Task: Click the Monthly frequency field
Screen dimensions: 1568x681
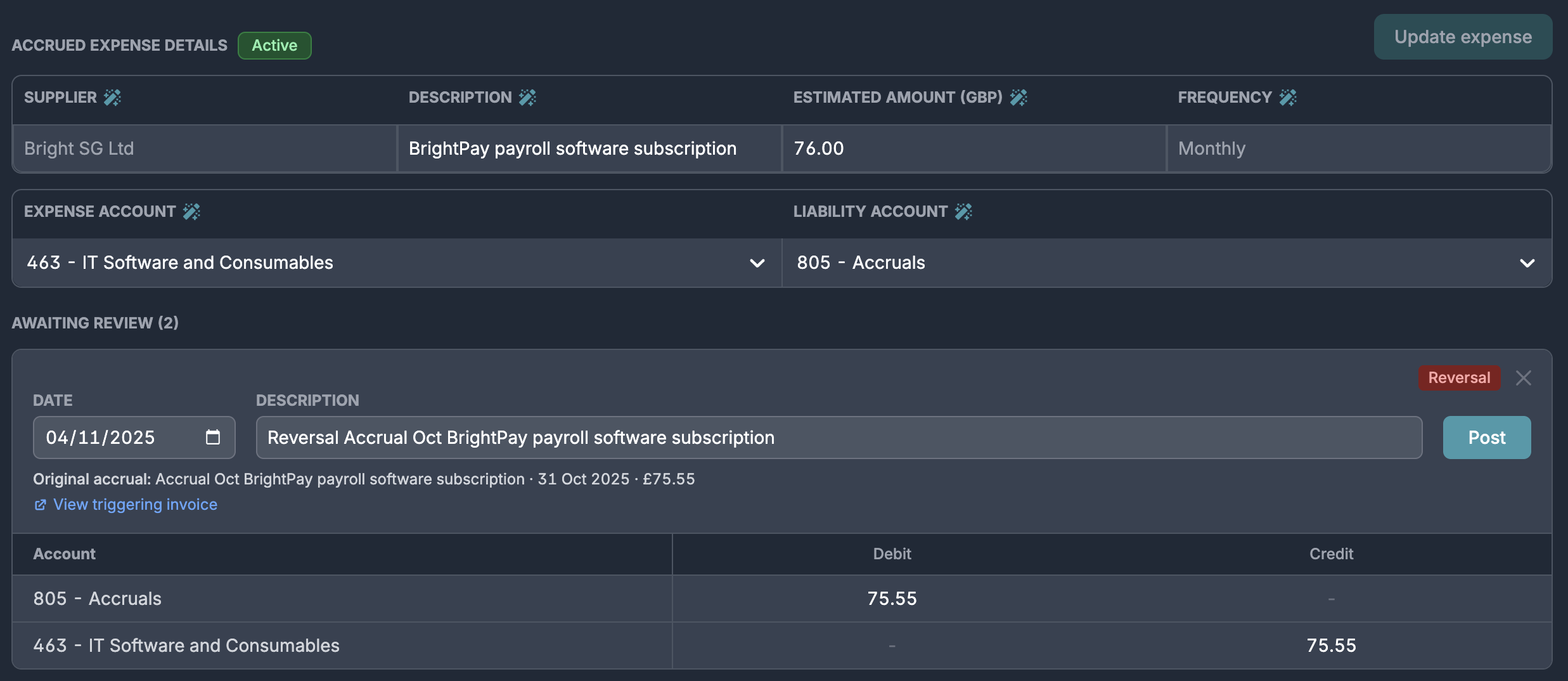Action: [1359, 148]
